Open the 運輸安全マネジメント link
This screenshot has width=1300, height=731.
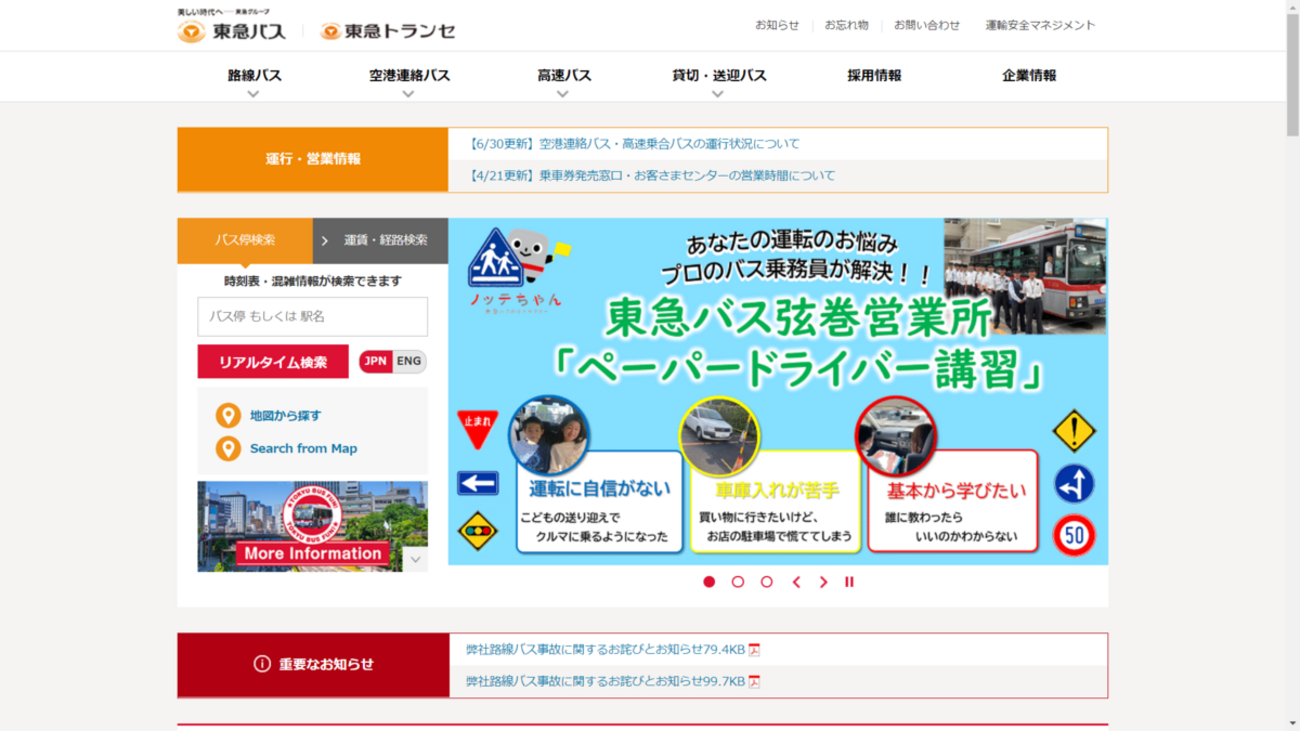pos(1040,25)
